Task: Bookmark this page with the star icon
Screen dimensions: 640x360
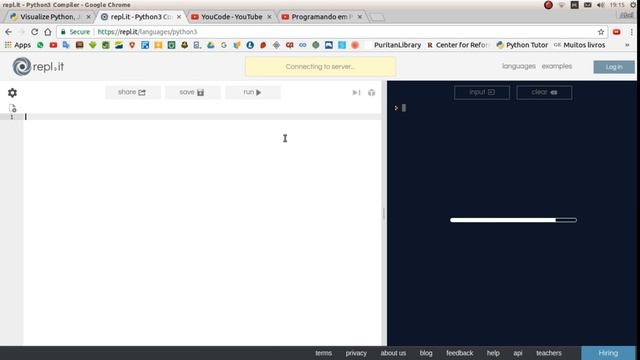Action: [601, 32]
